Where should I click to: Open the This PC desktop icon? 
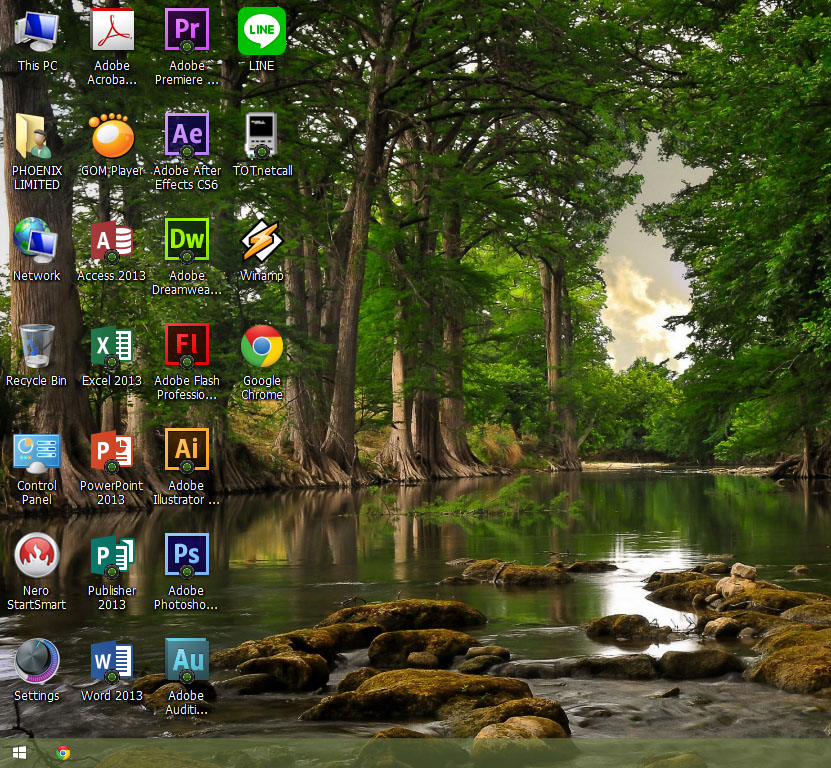tap(37, 32)
